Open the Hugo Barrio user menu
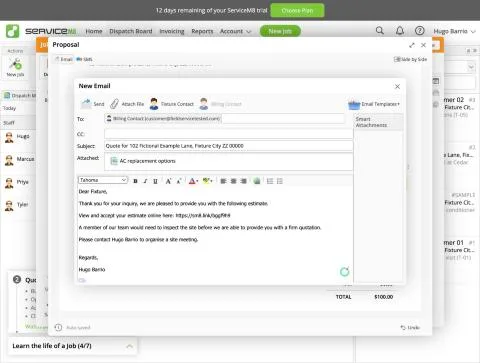Viewport: 480px width, 363px height. click(x=454, y=31)
